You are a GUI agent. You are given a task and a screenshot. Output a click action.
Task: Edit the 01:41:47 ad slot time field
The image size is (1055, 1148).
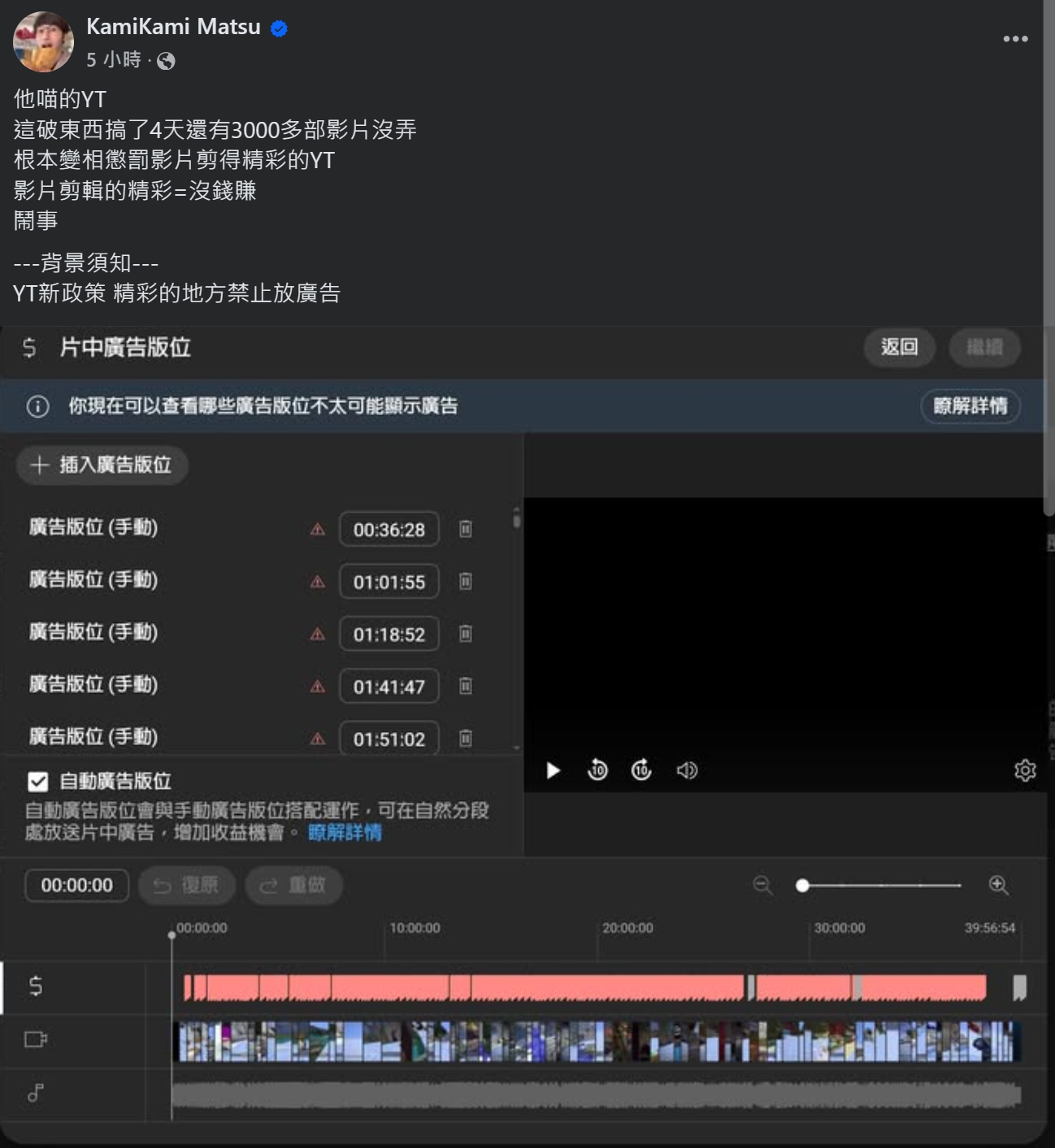click(389, 687)
